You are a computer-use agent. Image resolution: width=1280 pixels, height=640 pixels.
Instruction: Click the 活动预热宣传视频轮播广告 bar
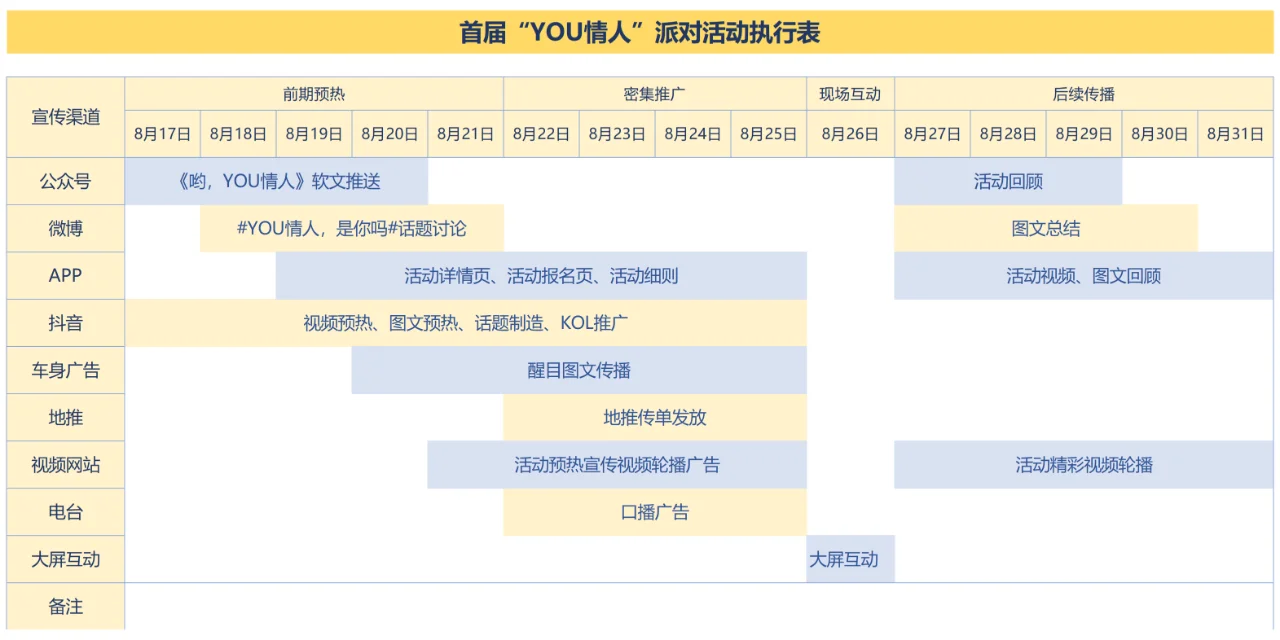(617, 465)
